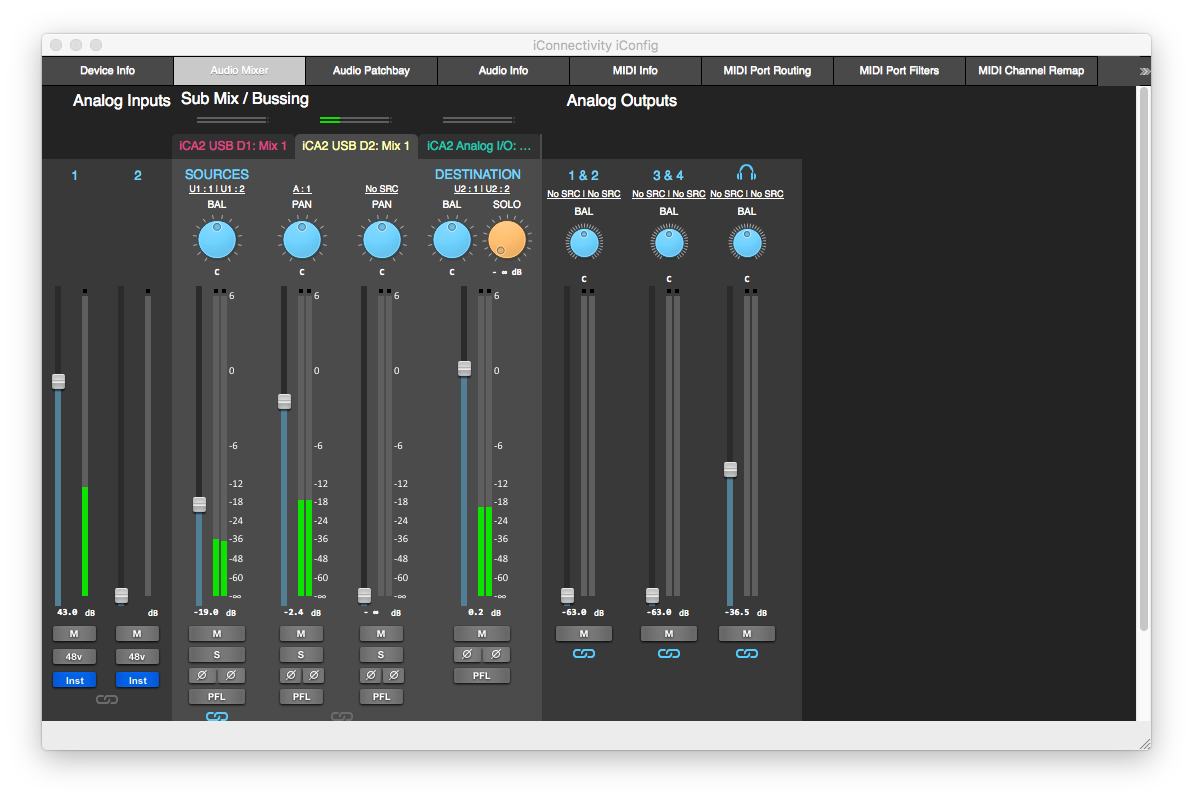Invert right phase on U1:1 source channel
The width and height of the screenshot is (1193, 800).
pos(231,675)
